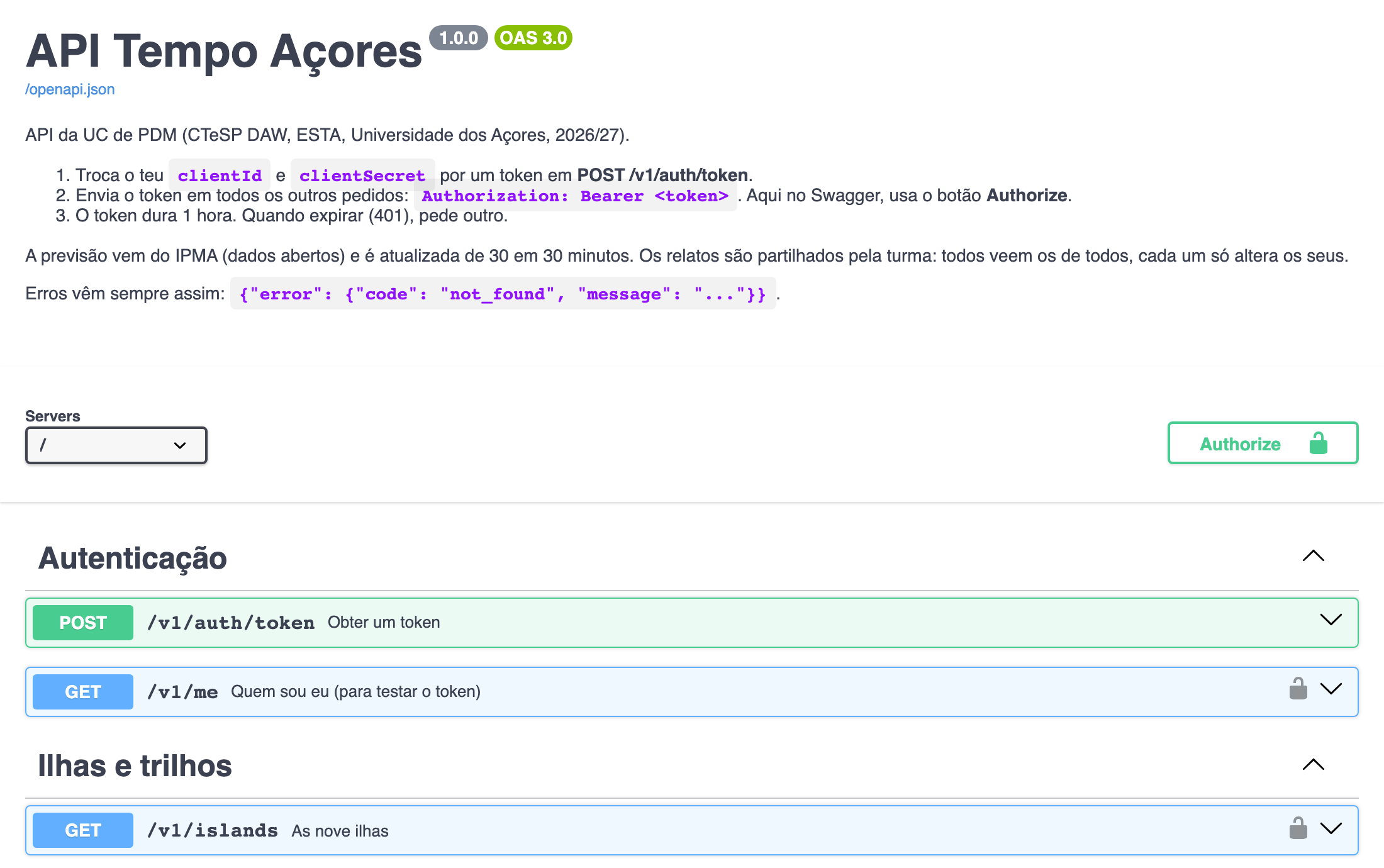Click the error JSON example code snippet

[503, 294]
